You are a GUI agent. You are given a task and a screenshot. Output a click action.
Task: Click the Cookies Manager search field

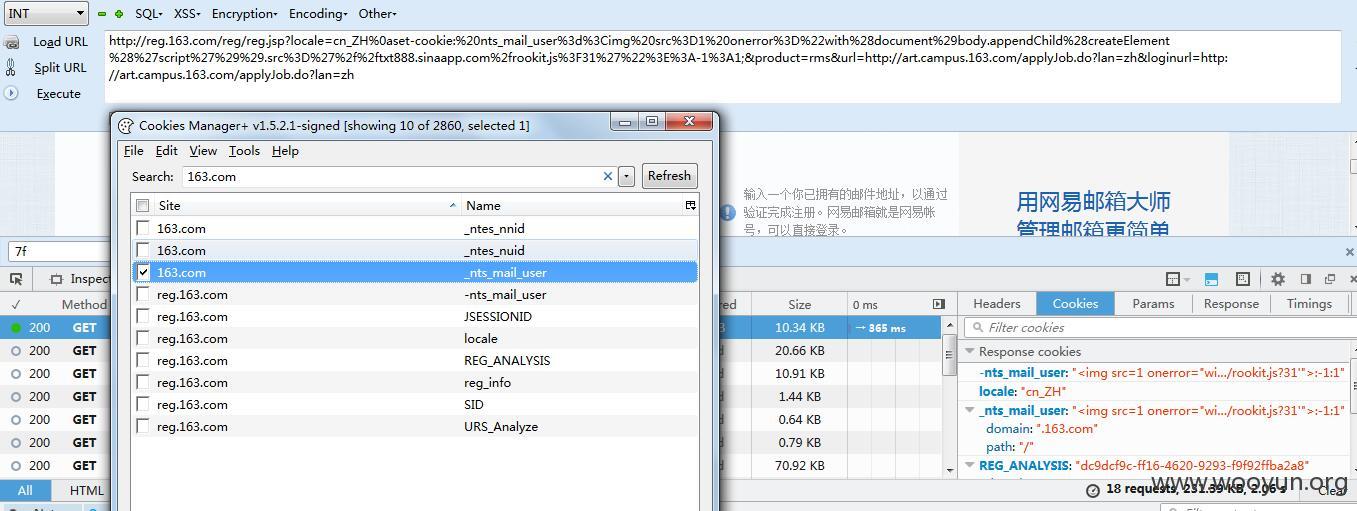pyautogui.click(x=398, y=176)
